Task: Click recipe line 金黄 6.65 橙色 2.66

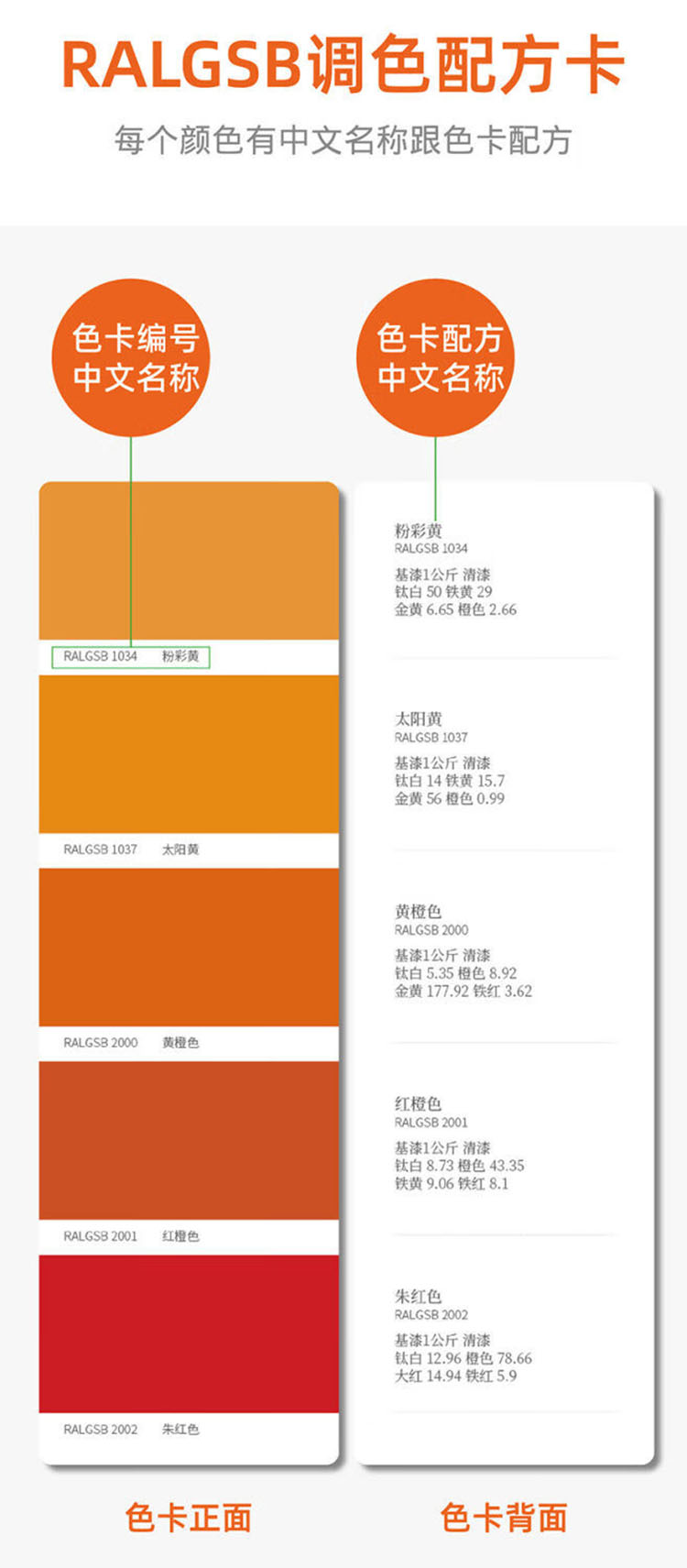Action: coord(455,609)
